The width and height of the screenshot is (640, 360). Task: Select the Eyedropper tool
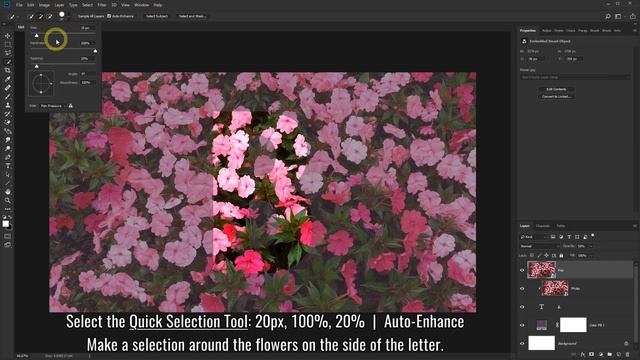7,79
